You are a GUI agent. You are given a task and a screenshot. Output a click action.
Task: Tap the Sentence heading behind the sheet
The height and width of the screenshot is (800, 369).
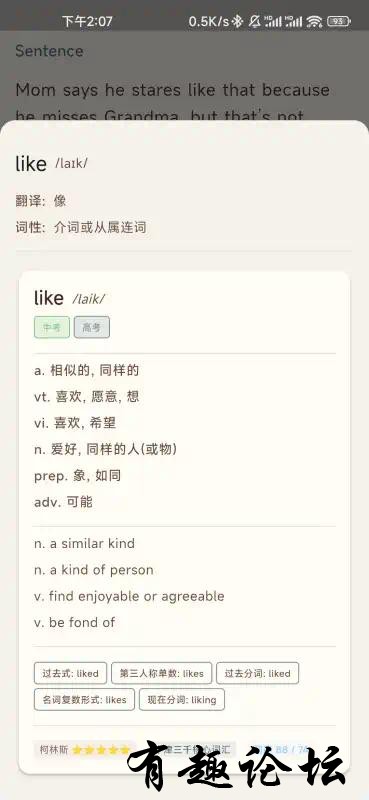(x=49, y=51)
